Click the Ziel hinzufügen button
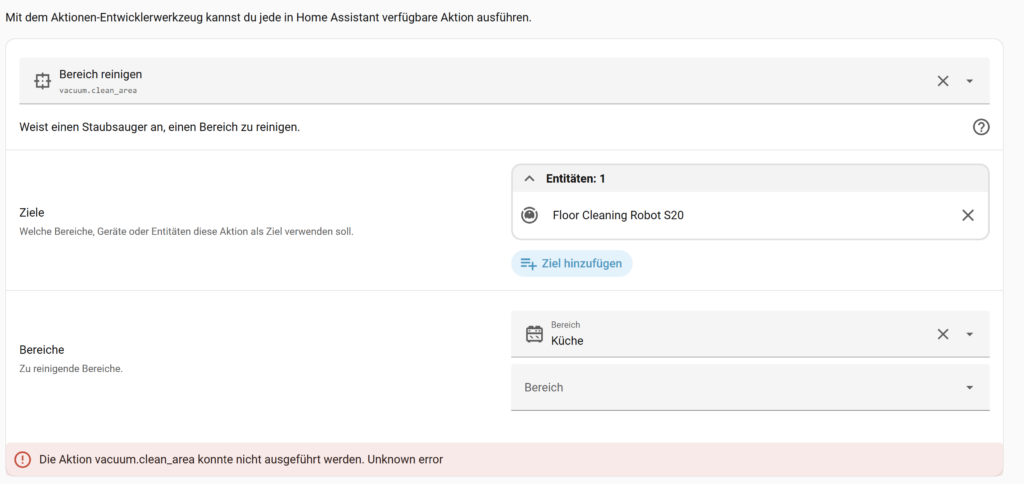Viewport: 1024px width, 484px height. click(572, 264)
